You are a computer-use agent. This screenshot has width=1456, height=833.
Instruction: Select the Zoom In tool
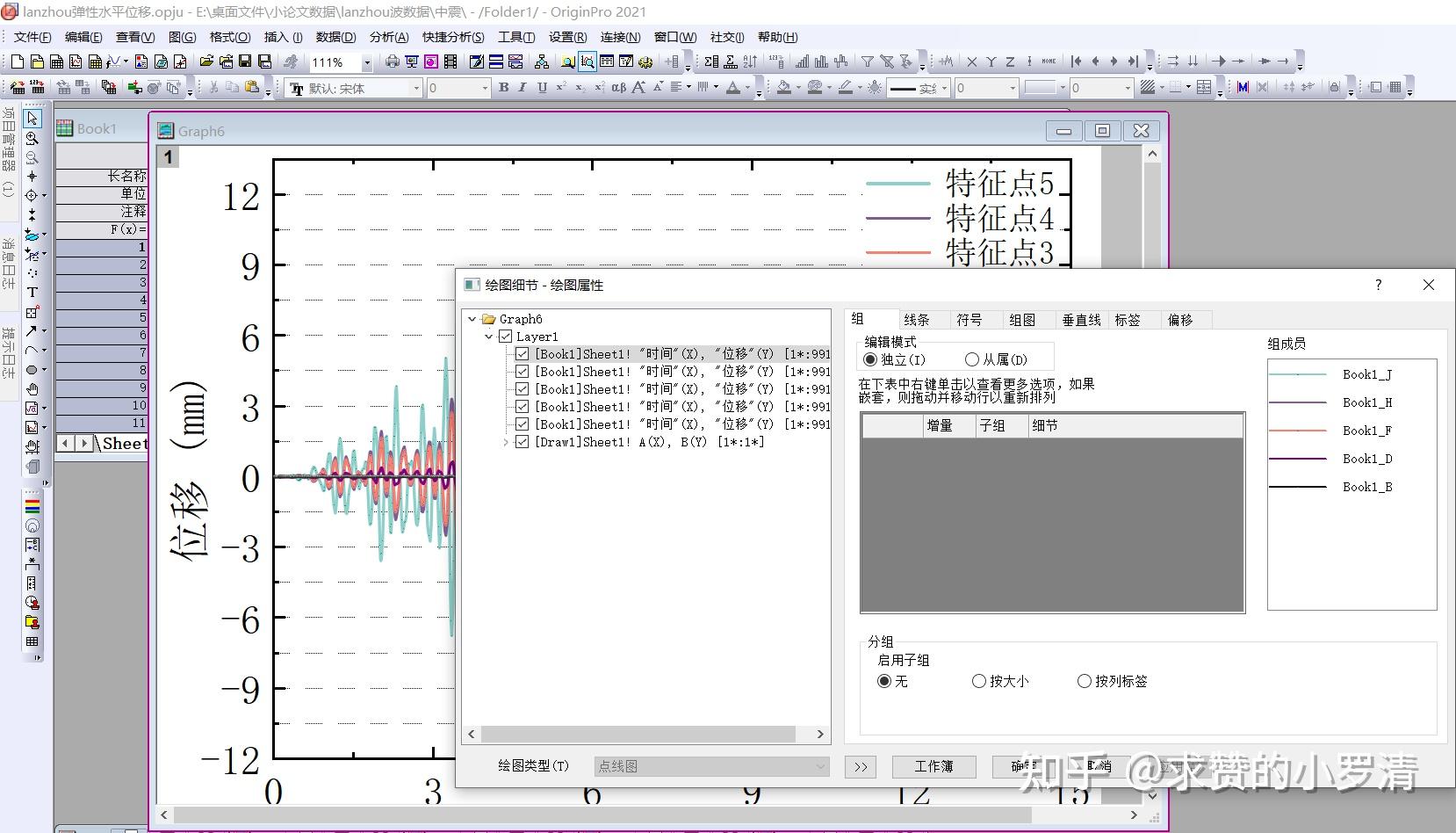tap(32, 138)
